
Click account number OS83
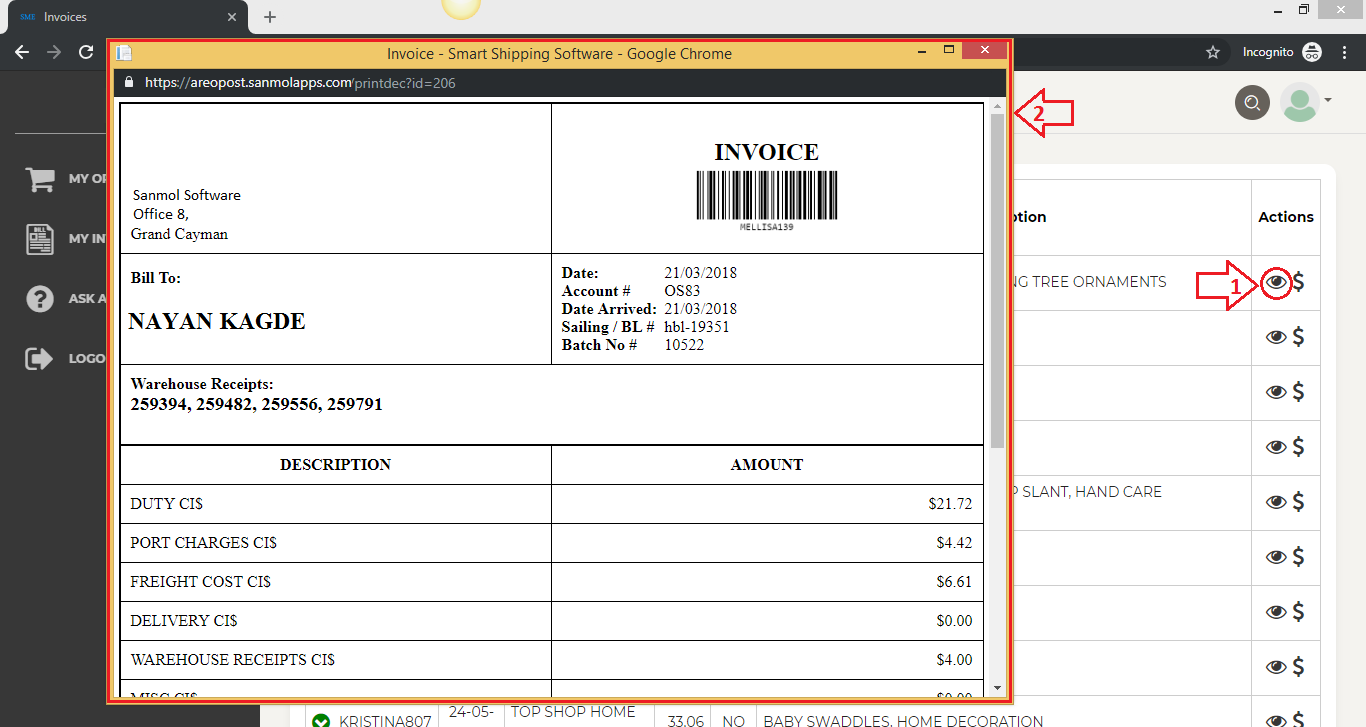[x=682, y=291]
